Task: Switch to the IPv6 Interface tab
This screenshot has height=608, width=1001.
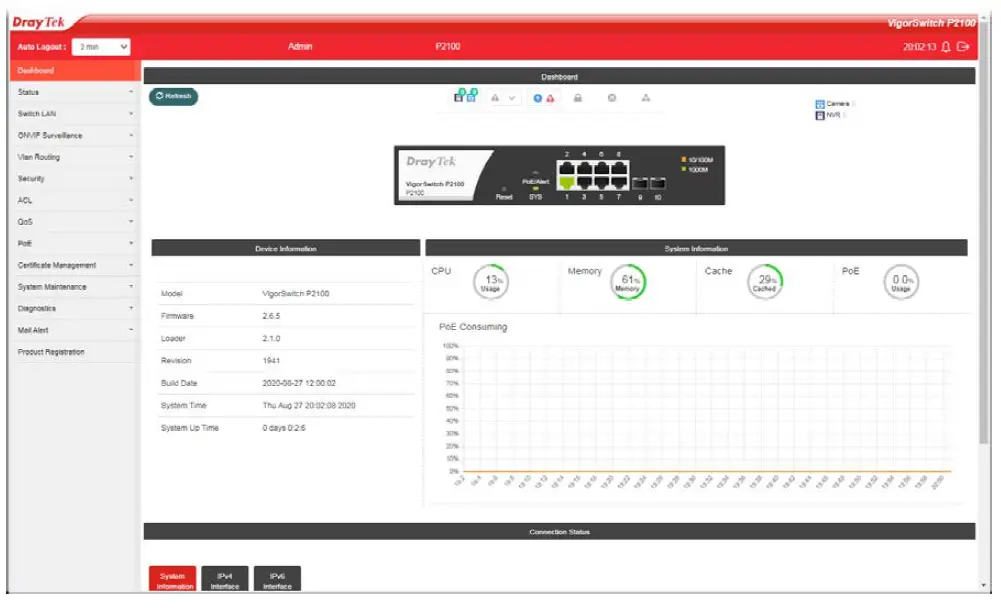Action: click(x=277, y=580)
